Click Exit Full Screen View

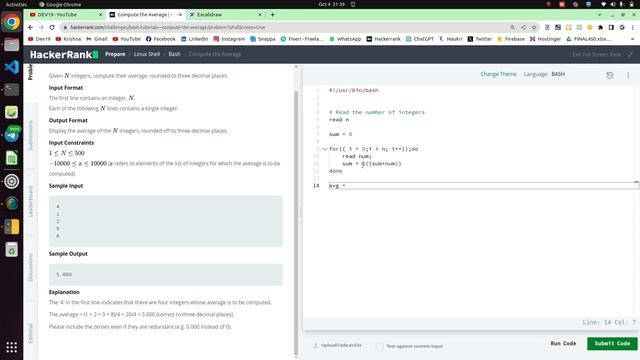[x=596, y=54]
